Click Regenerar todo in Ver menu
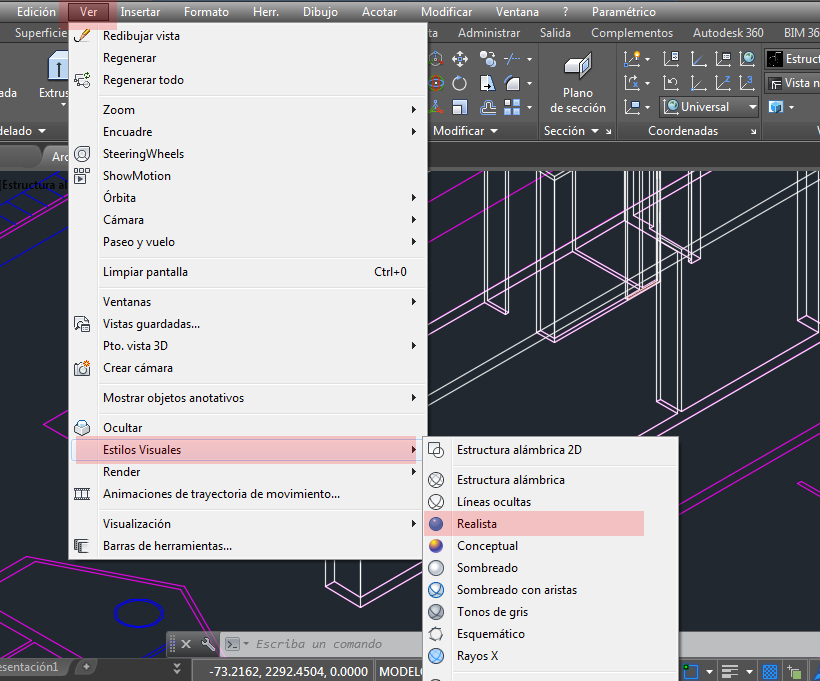 pyautogui.click(x=135, y=79)
